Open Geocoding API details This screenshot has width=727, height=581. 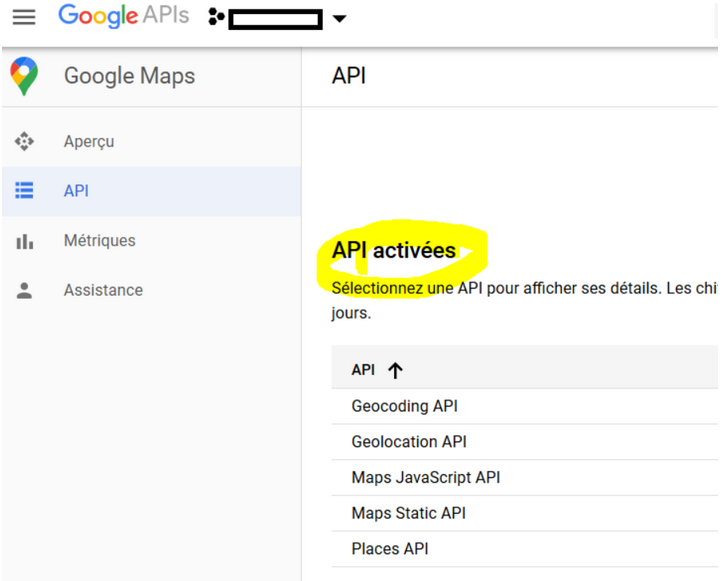tap(404, 406)
